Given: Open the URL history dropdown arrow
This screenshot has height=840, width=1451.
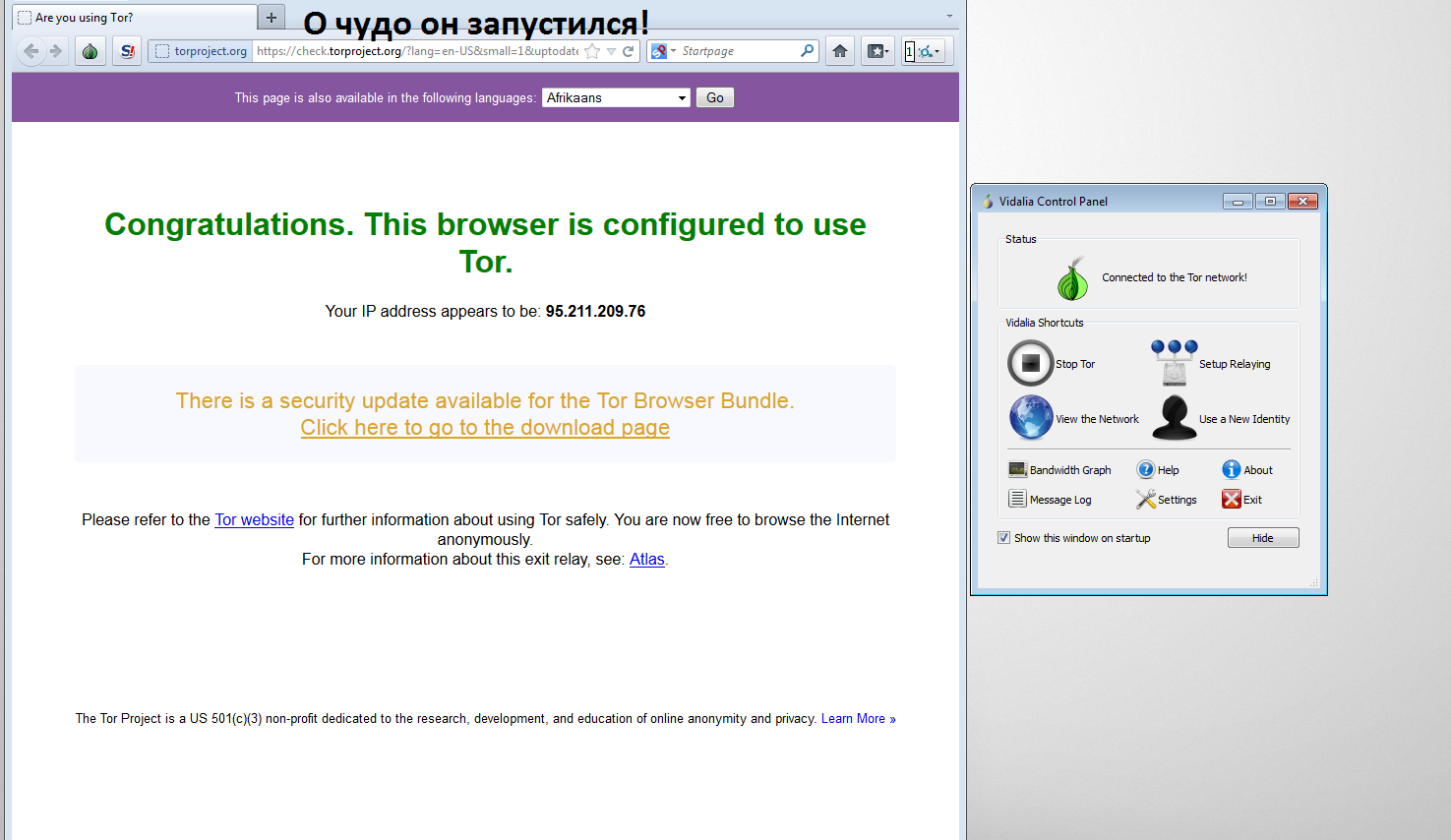Looking at the screenshot, I should (611, 51).
